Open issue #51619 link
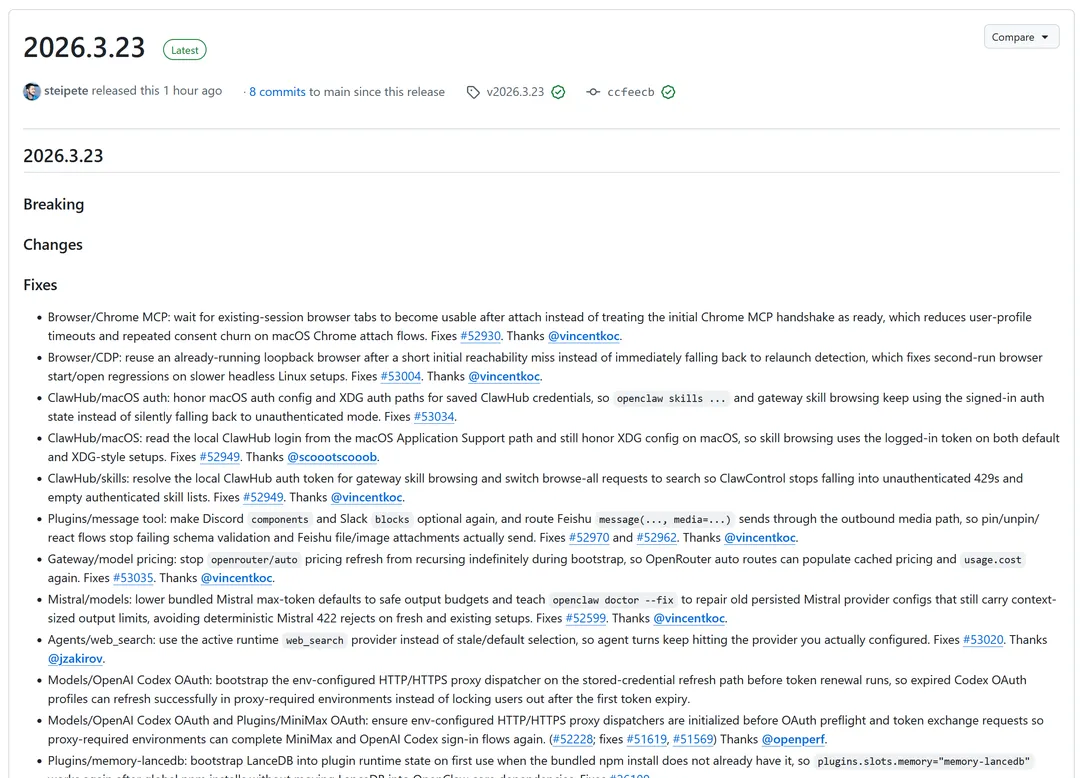Viewport: 1080px width, 778px height. click(x=646, y=739)
